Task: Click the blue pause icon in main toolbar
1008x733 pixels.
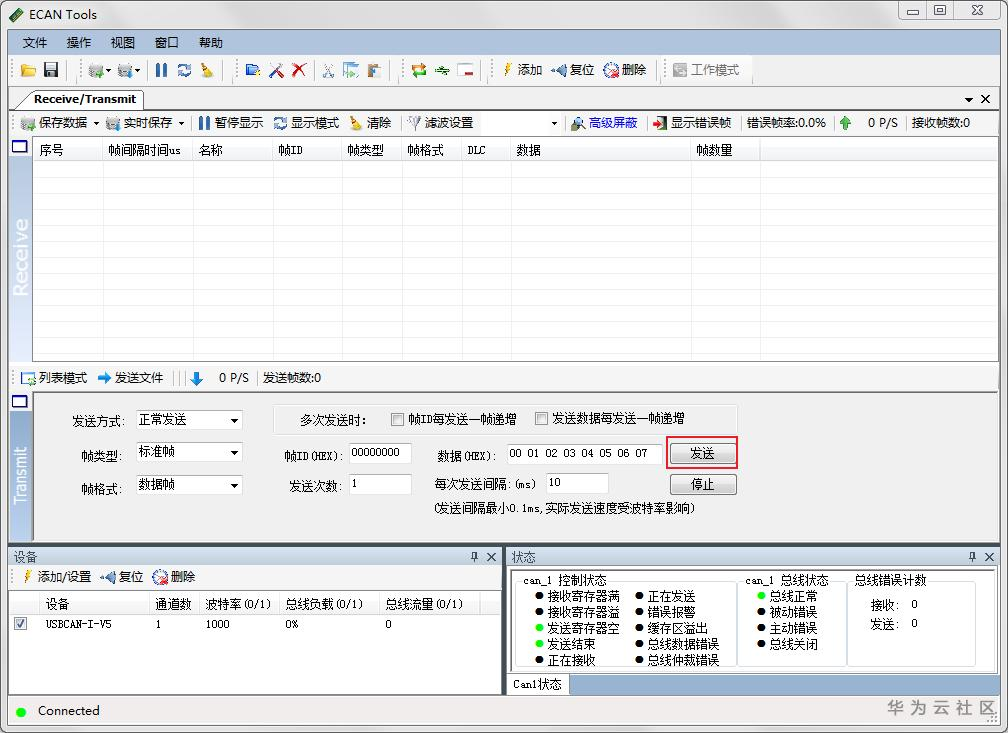Action: coord(161,69)
